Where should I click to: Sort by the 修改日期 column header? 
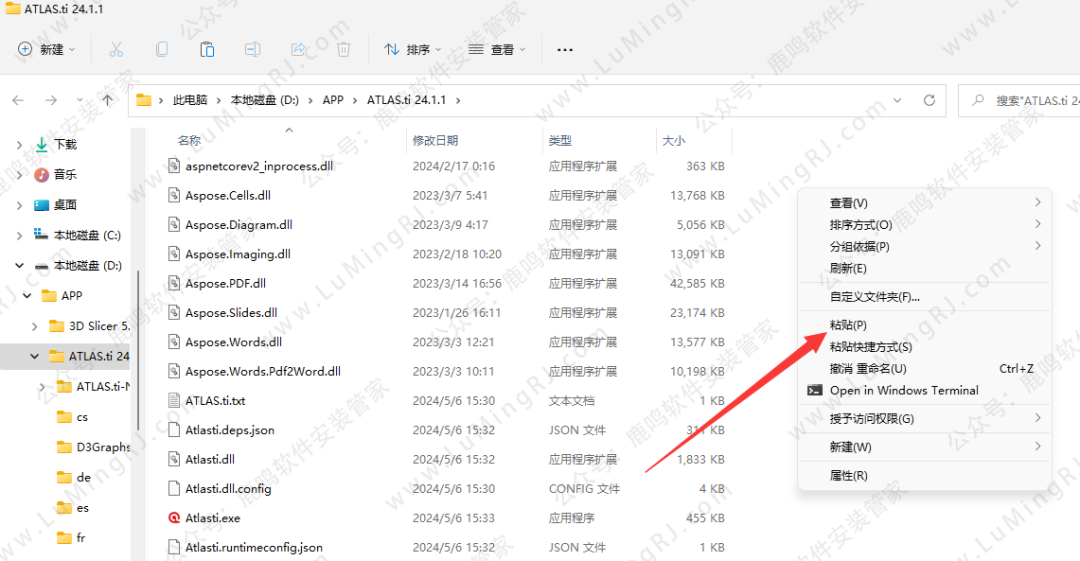(435, 141)
